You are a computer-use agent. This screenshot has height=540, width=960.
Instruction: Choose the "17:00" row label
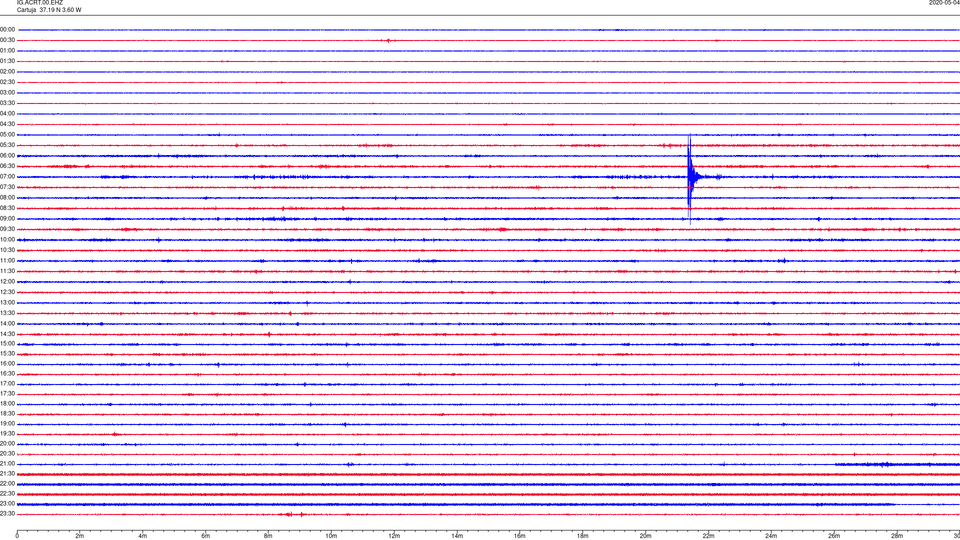tap(7, 384)
